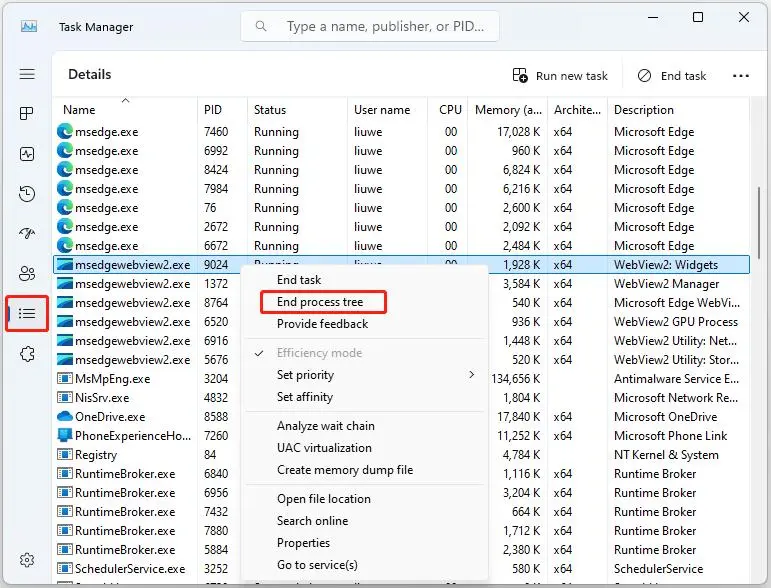The height and width of the screenshot is (588, 771).
Task: Sort by the User name column header
Action: [x=387, y=110]
